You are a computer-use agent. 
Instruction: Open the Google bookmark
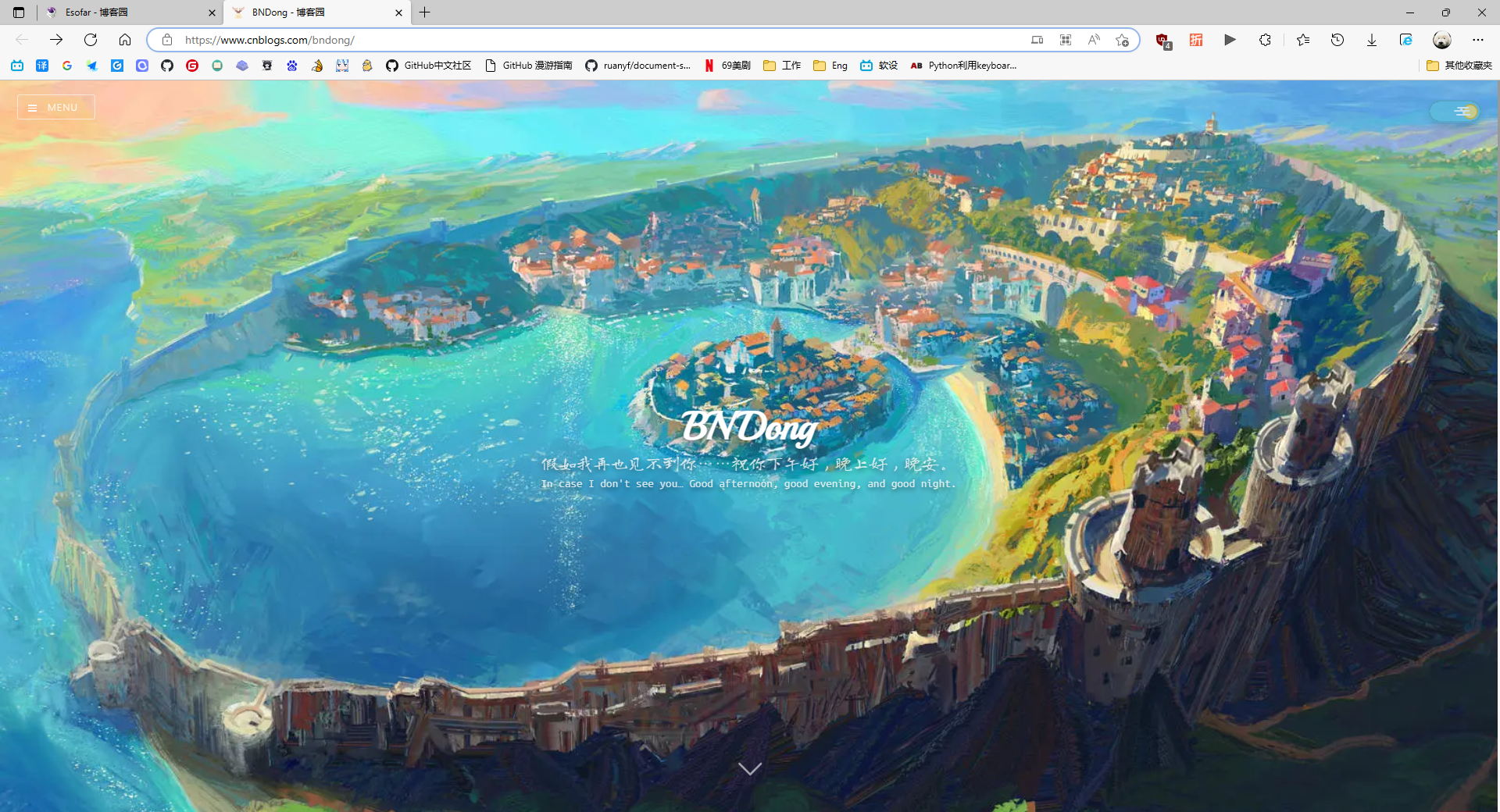67,66
